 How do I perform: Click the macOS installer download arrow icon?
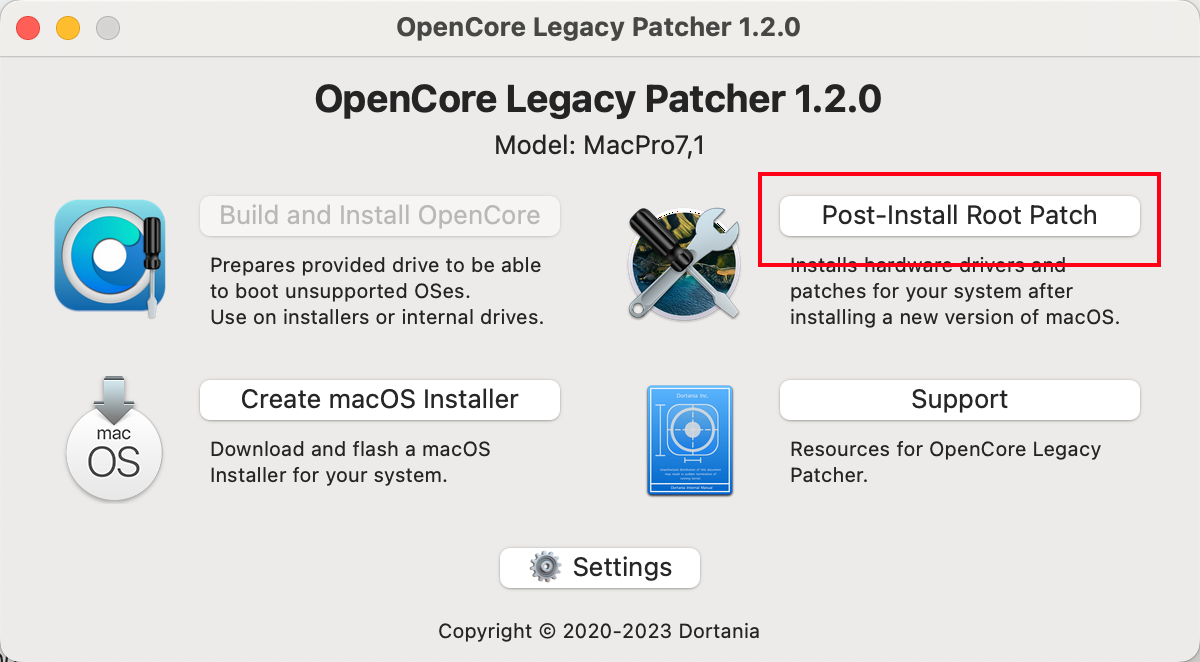tap(114, 437)
